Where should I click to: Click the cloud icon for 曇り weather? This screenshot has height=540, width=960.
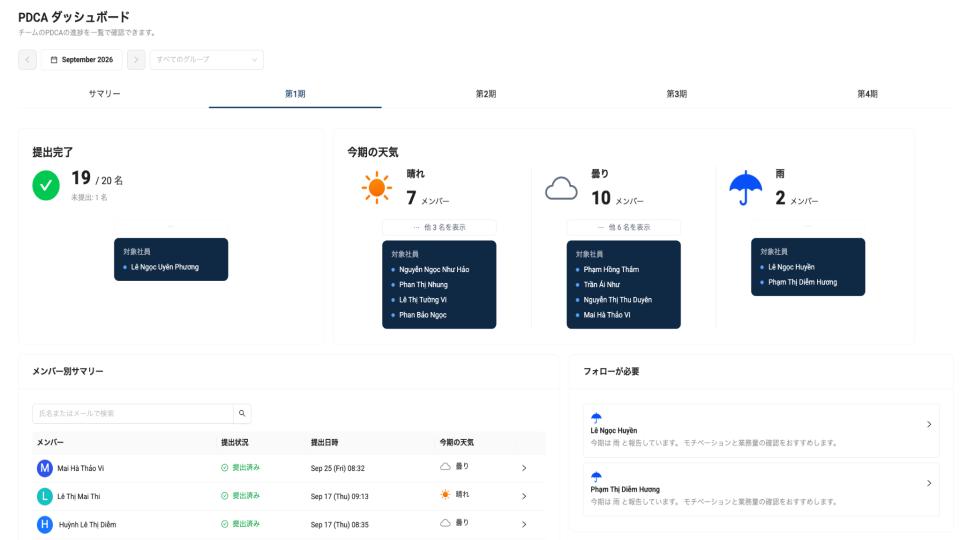tap(561, 189)
